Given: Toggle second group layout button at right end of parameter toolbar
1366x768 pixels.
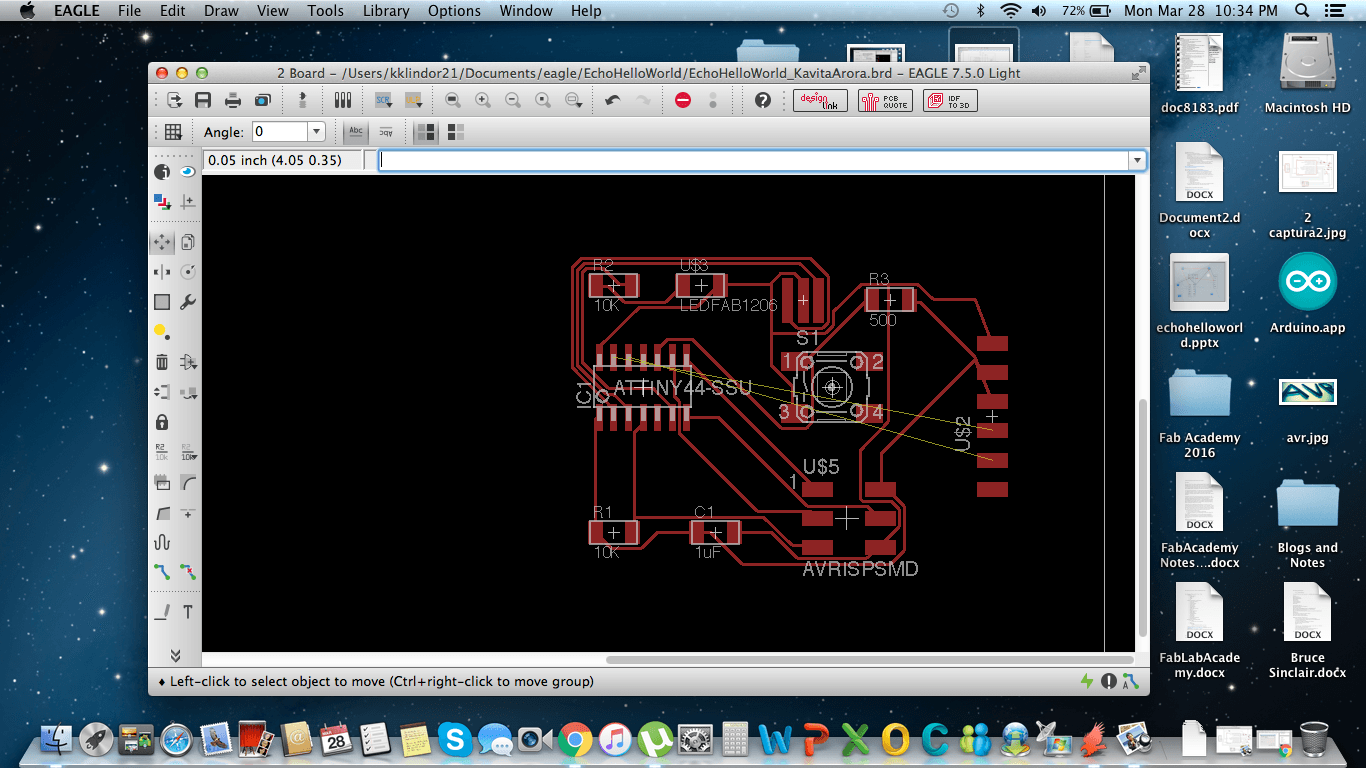Looking at the screenshot, I should coord(455,132).
